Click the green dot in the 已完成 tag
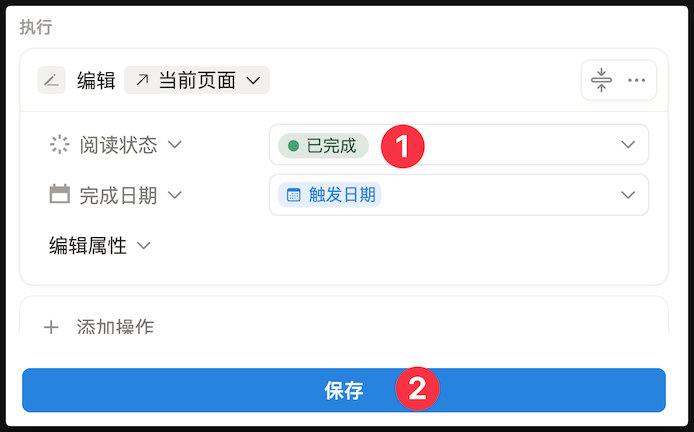 click(293, 146)
